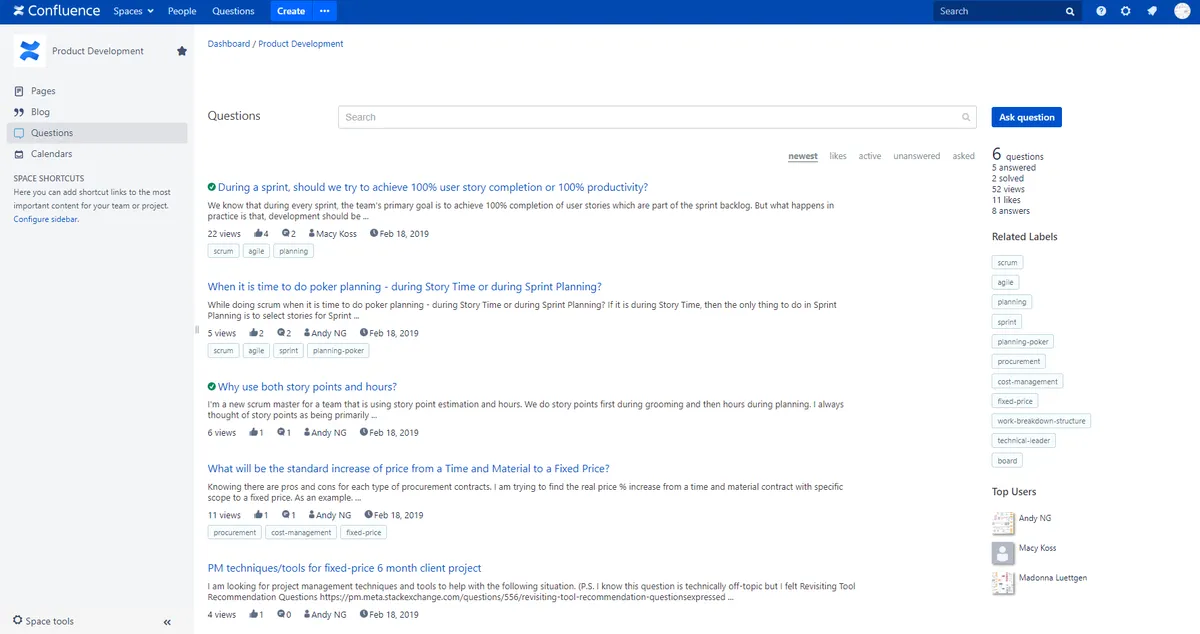Open People in the top navigation
Screen dimensions: 1200x634
tap(182, 11)
